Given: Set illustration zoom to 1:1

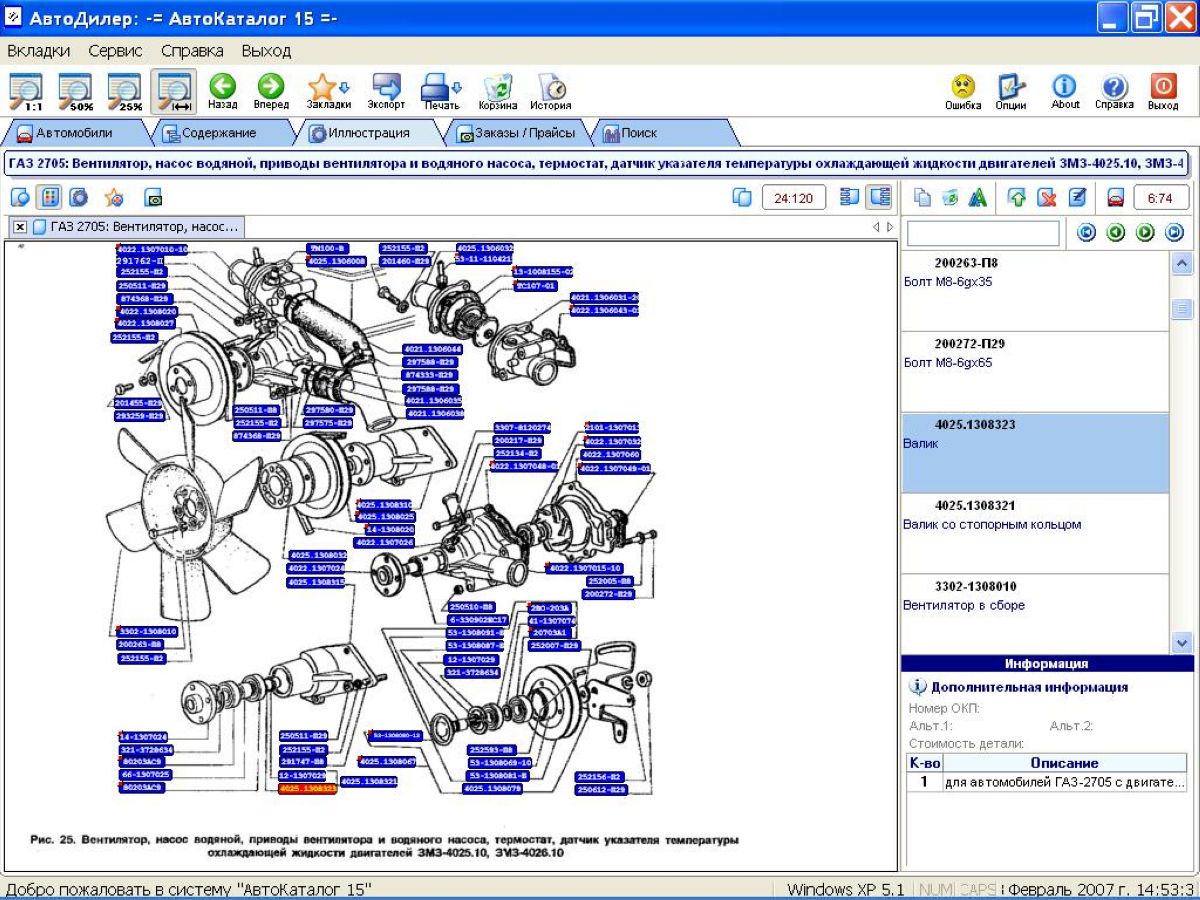Looking at the screenshot, I should click(26, 91).
